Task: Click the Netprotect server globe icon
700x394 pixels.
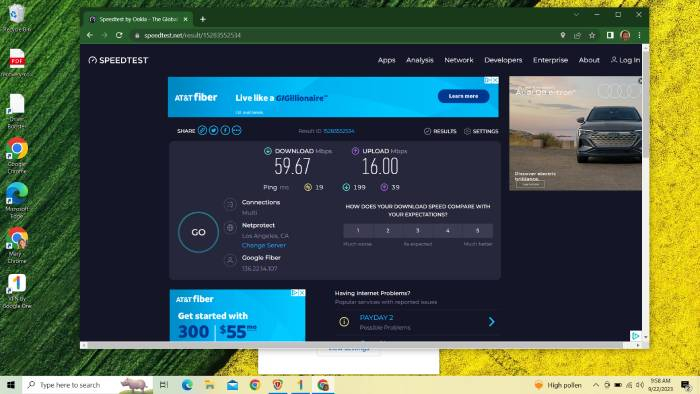Action: (230, 228)
